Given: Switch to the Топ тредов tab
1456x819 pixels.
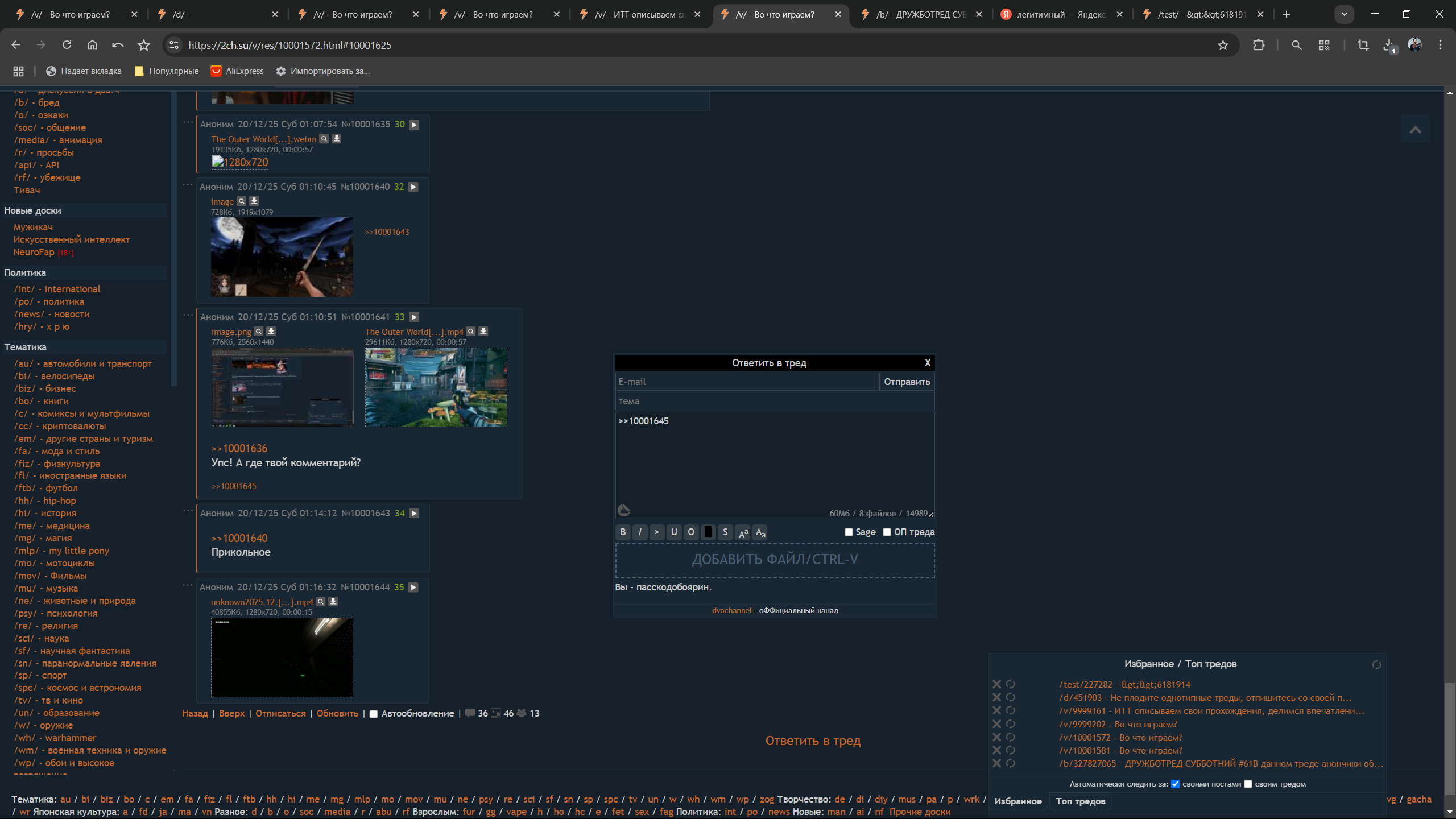Looking at the screenshot, I should point(1080,801).
